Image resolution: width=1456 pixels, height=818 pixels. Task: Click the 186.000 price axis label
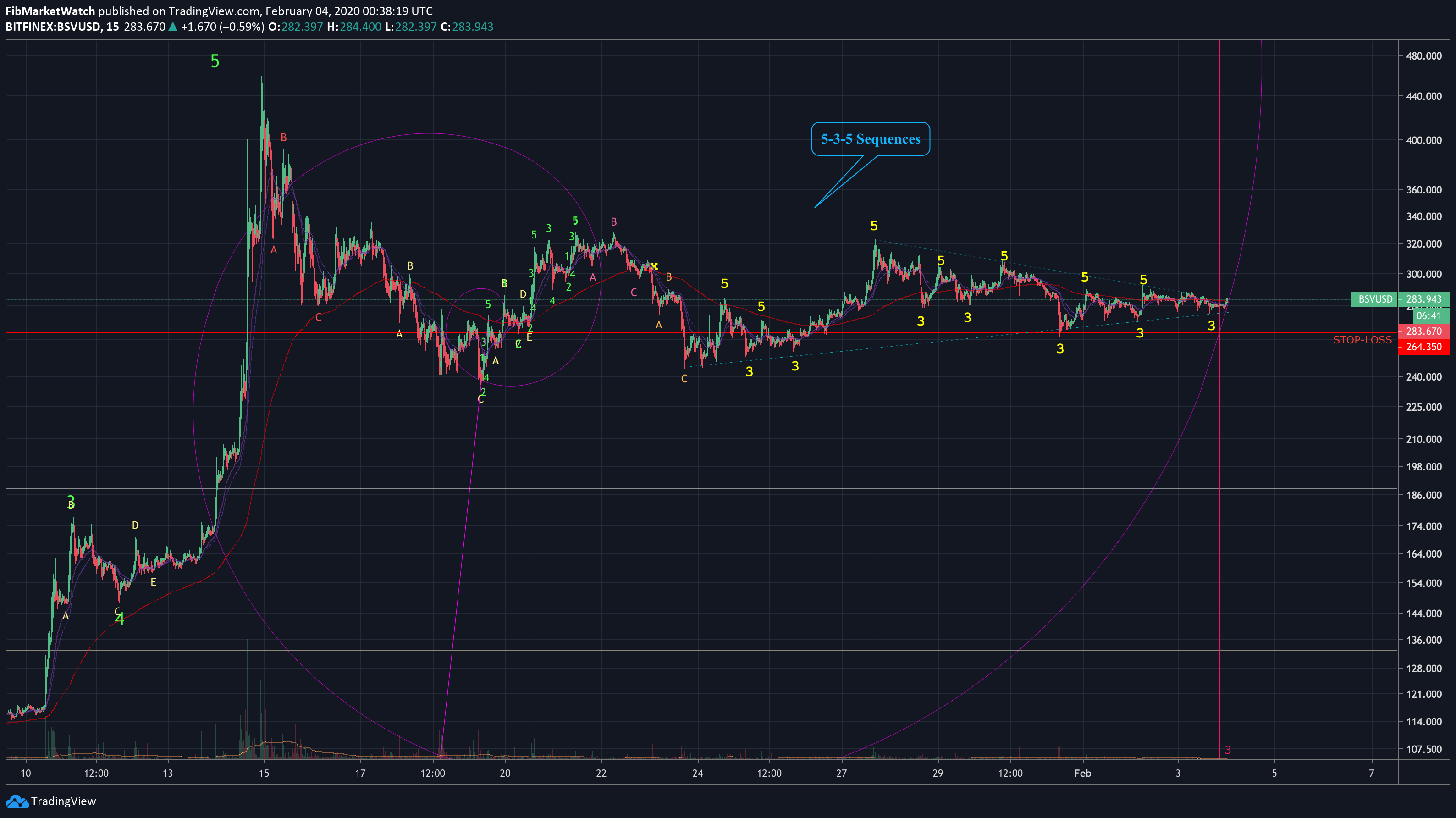click(1424, 495)
